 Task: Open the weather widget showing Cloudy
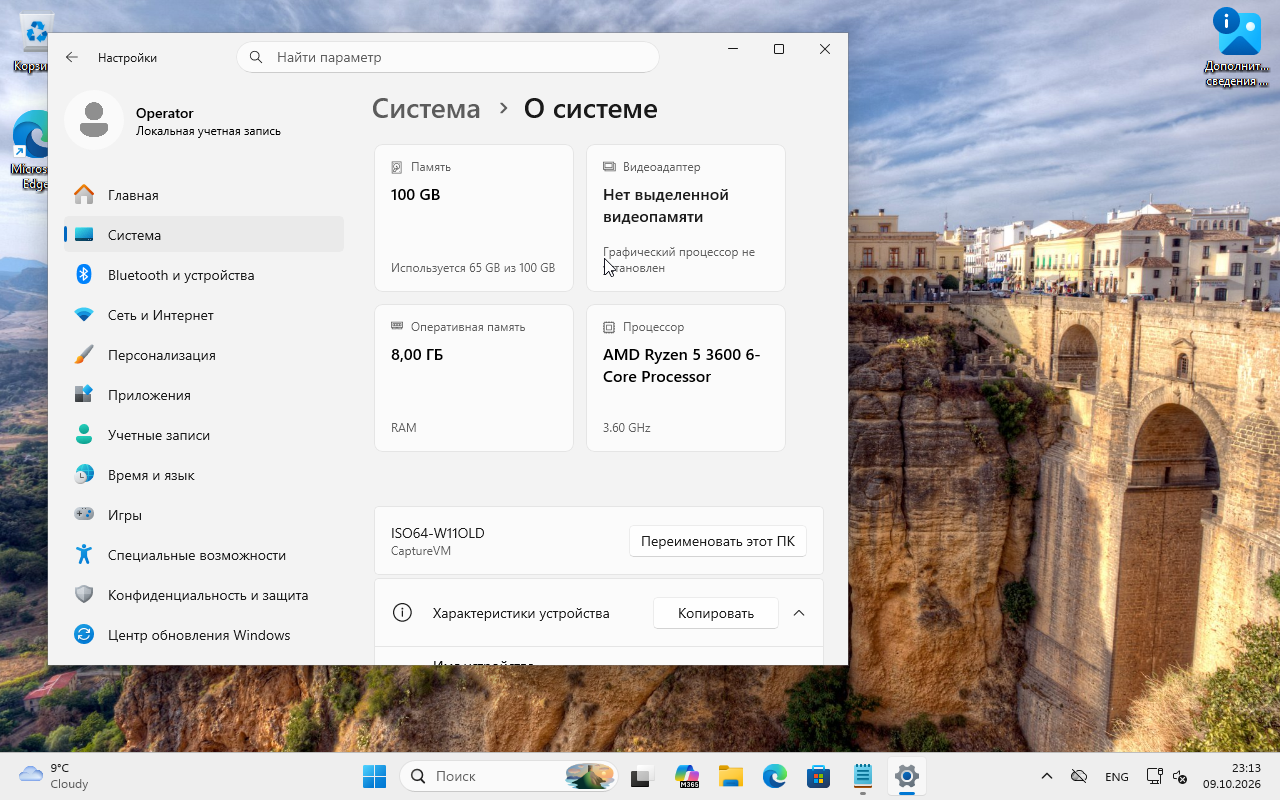55,776
